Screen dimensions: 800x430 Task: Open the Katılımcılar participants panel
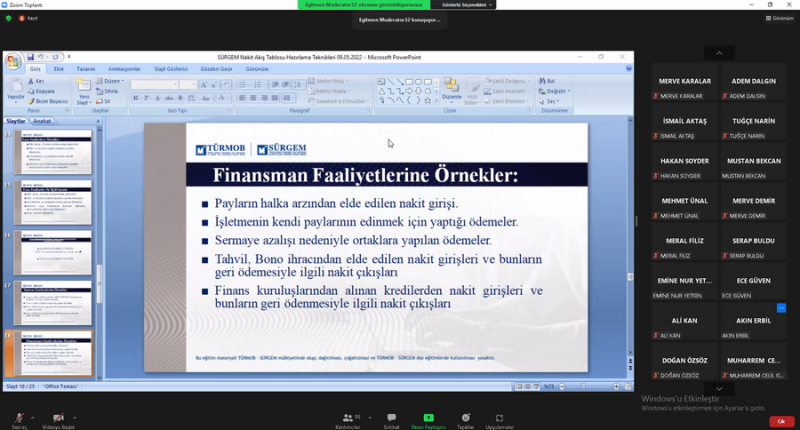(x=348, y=417)
